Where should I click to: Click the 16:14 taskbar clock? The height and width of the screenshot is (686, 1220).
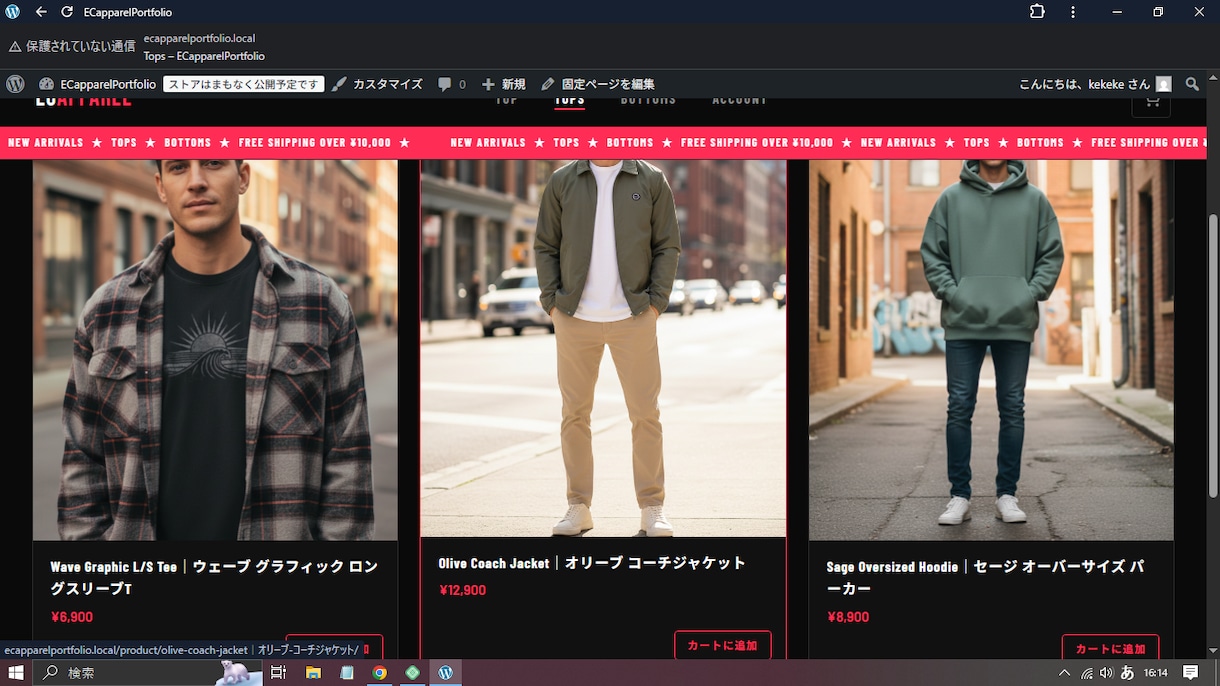pyautogui.click(x=1156, y=673)
